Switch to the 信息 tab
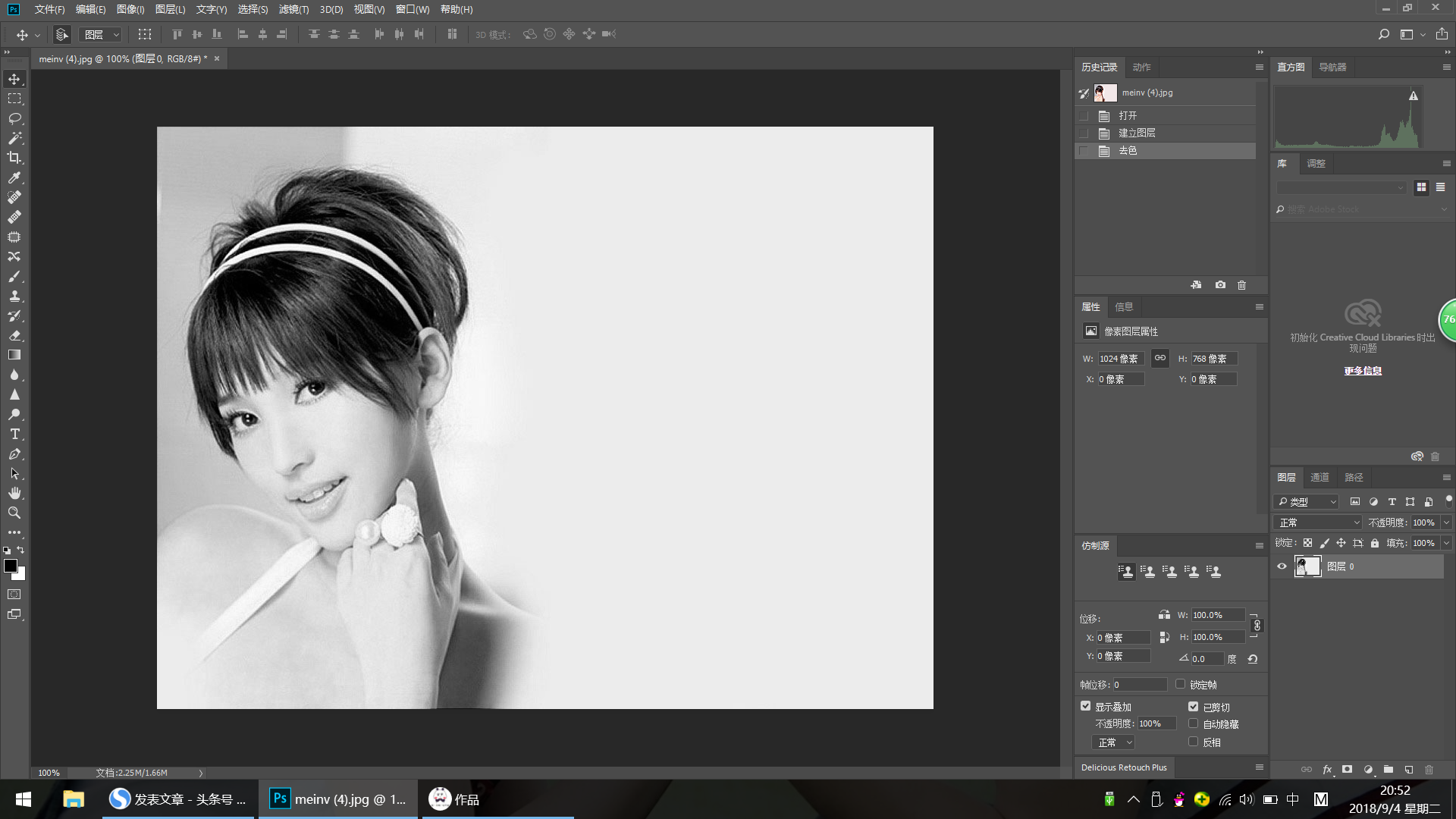This screenshot has width=1456, height=819. point(1124,307)
